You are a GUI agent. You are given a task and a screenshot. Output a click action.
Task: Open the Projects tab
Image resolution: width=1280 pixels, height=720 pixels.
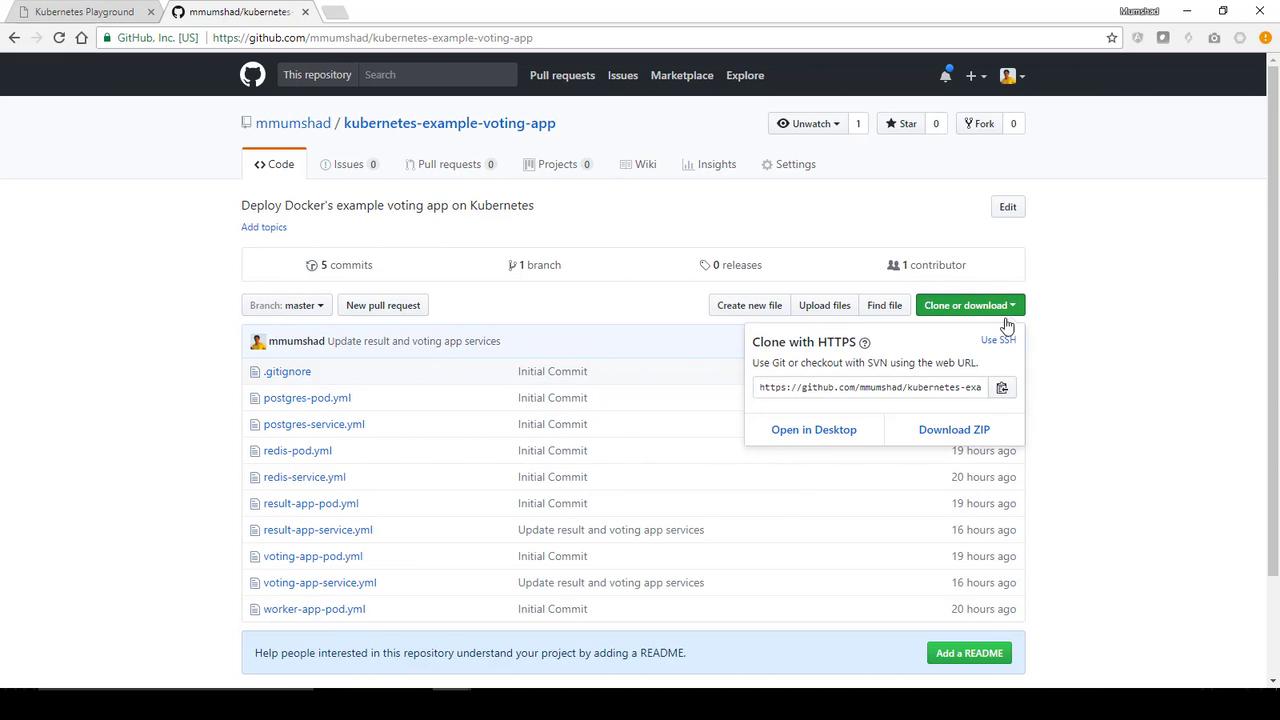point(558,165)
